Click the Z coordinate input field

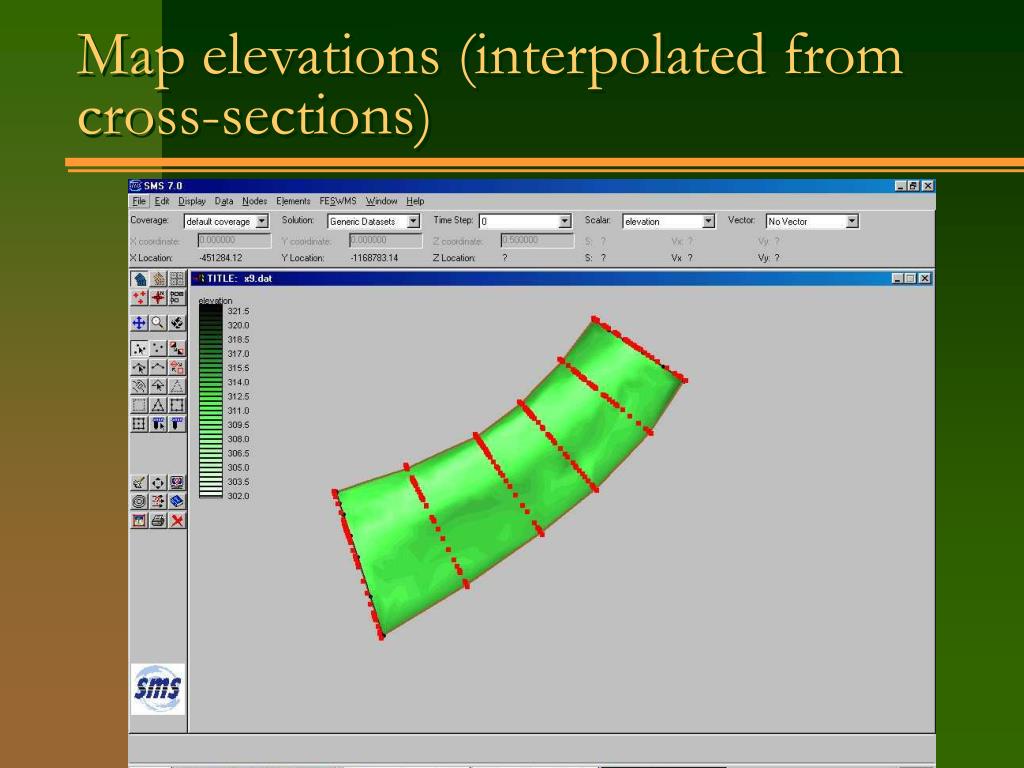tap(537, 240)
